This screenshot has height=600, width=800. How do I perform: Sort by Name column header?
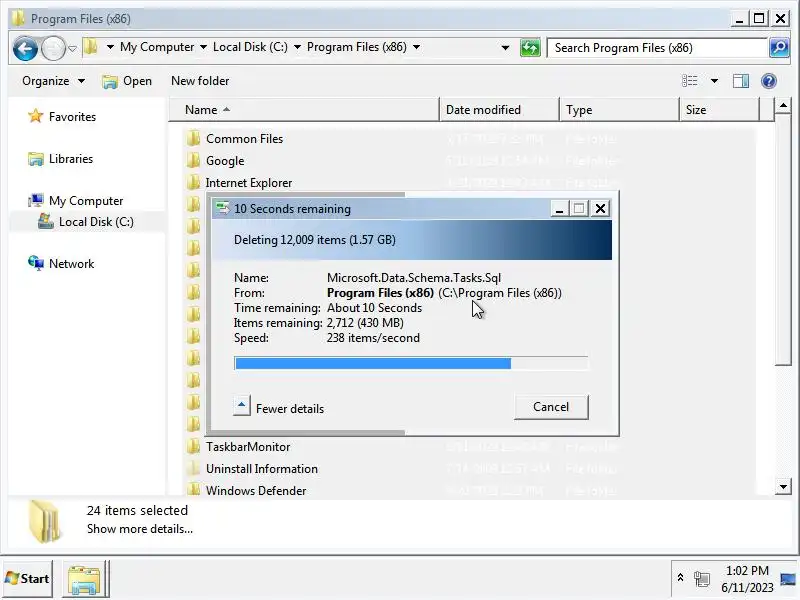coord(304,110)
